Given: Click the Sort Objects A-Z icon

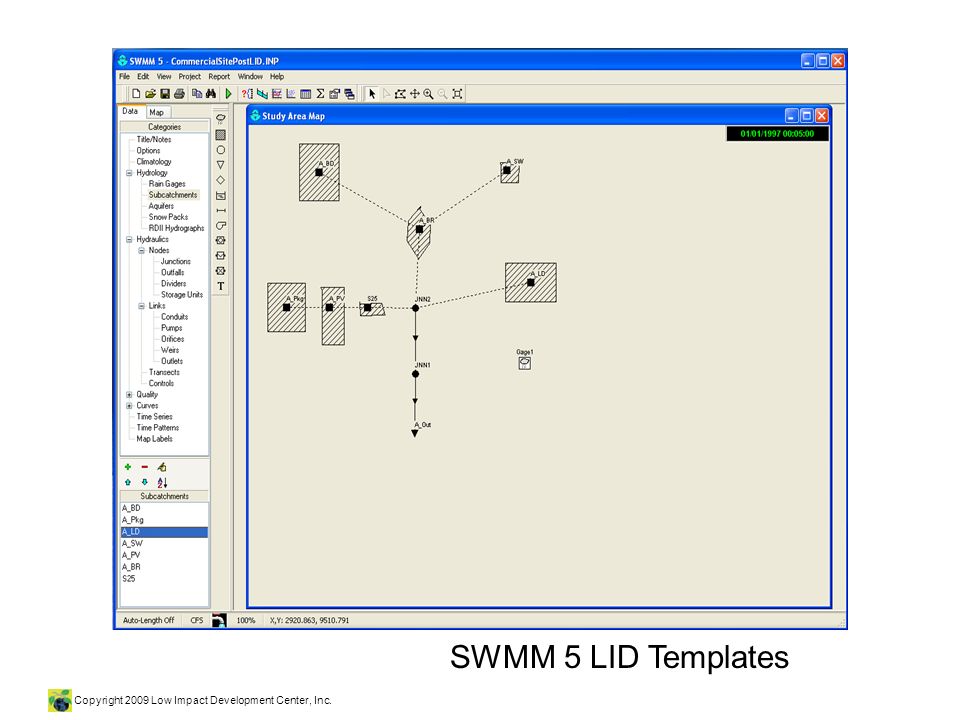Looking at the screenshot, I should coord(162,482).
